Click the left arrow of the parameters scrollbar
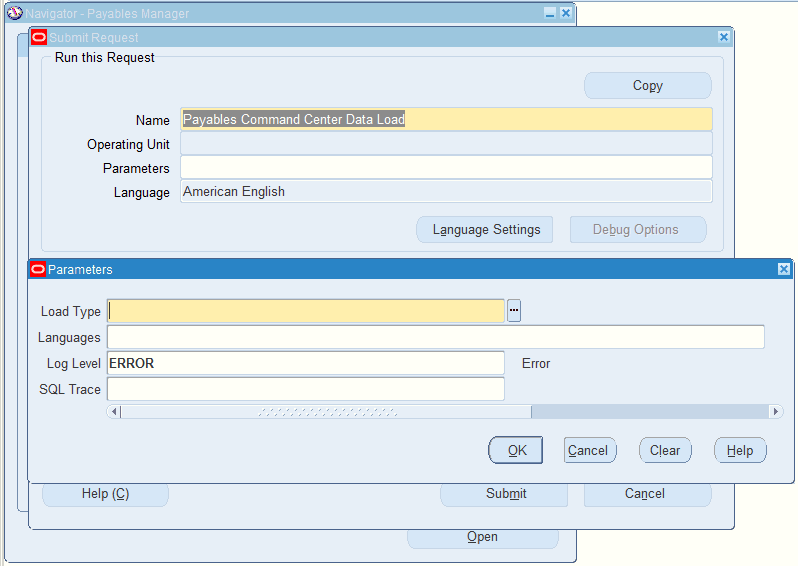Viewport: 798px width, 566px height. point(114,411)
